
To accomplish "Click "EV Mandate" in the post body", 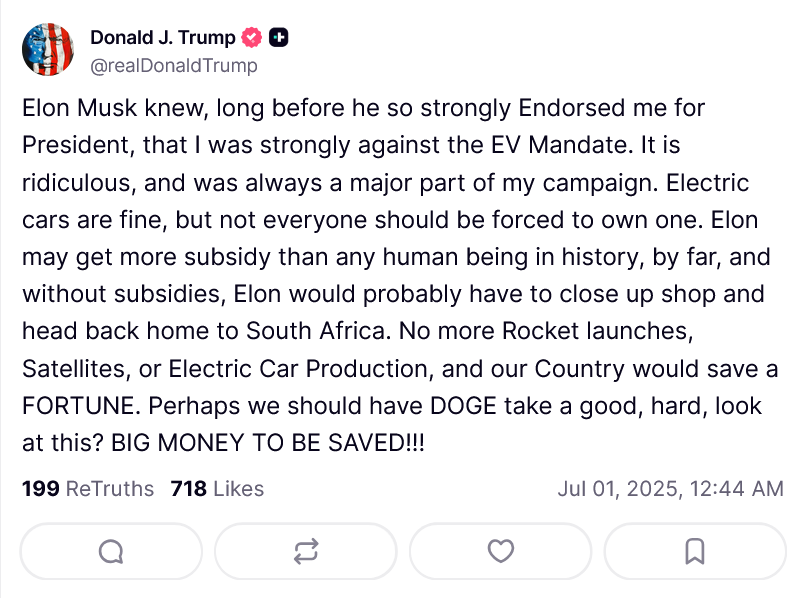I will (561, 145).
